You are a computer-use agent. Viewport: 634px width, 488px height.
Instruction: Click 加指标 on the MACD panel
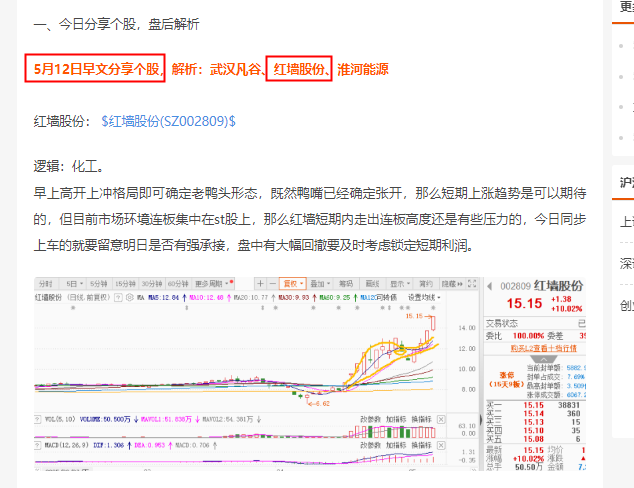[396, 445]
